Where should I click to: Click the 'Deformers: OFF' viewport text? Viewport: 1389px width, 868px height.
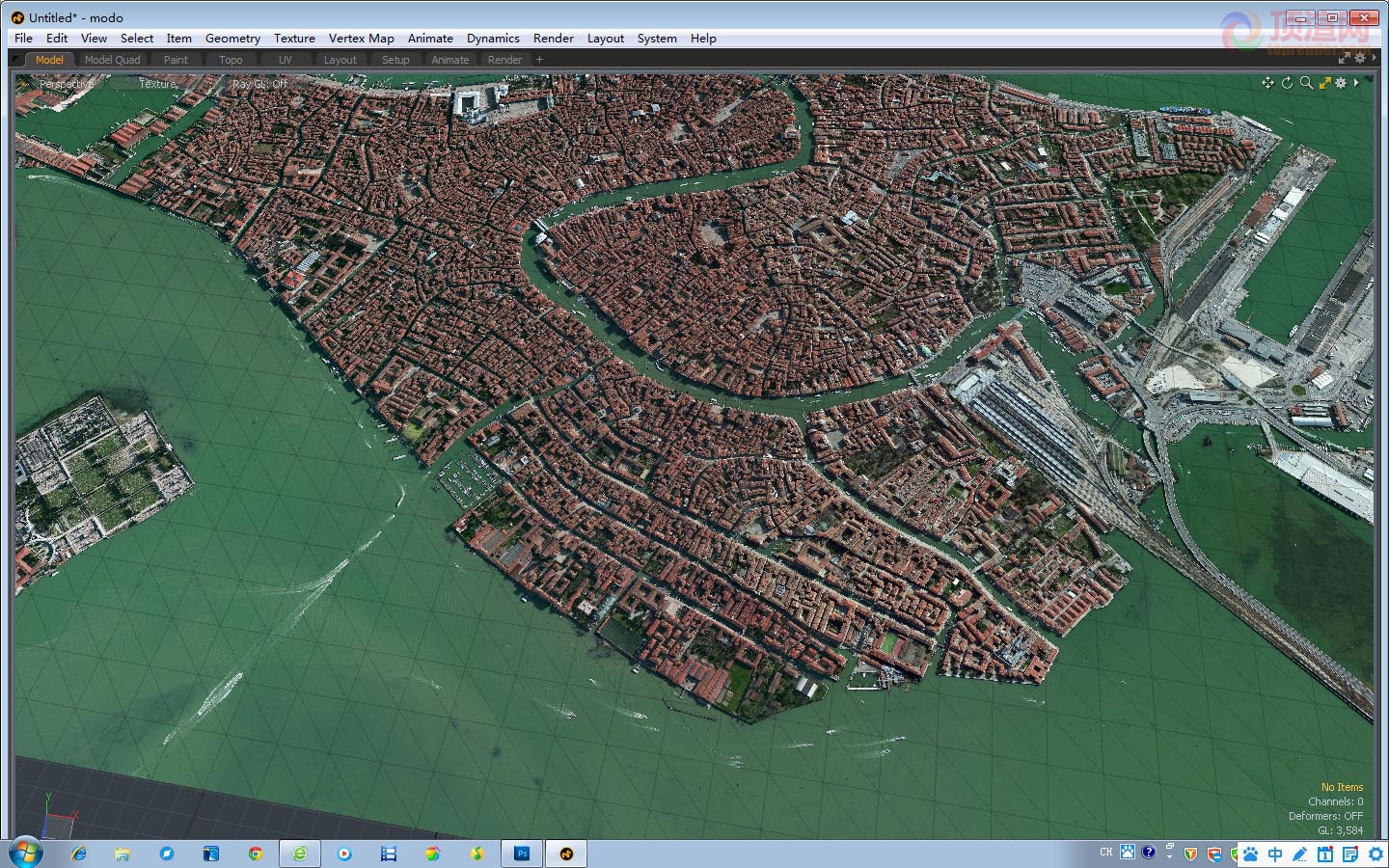1325,816
